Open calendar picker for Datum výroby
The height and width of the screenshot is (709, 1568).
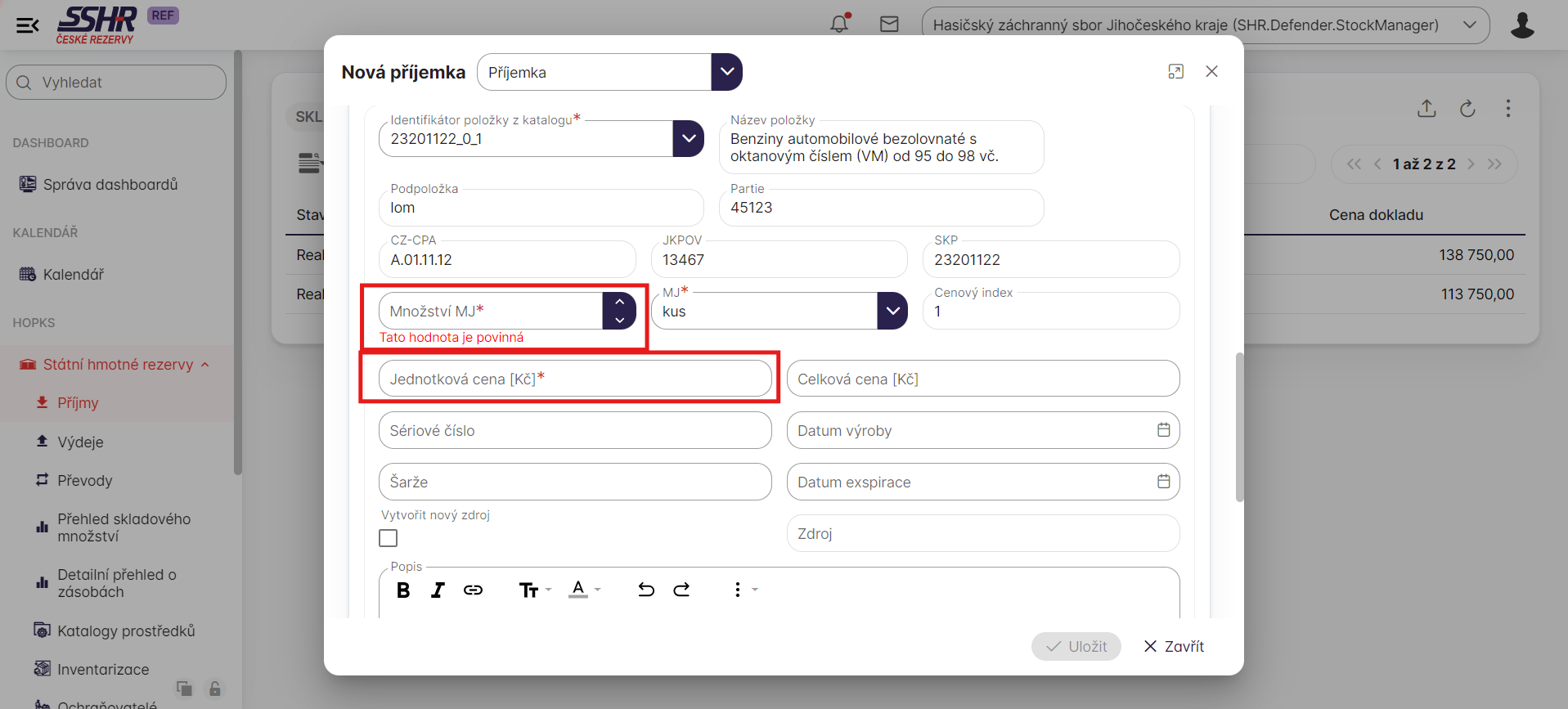(x=1163, y=430)
